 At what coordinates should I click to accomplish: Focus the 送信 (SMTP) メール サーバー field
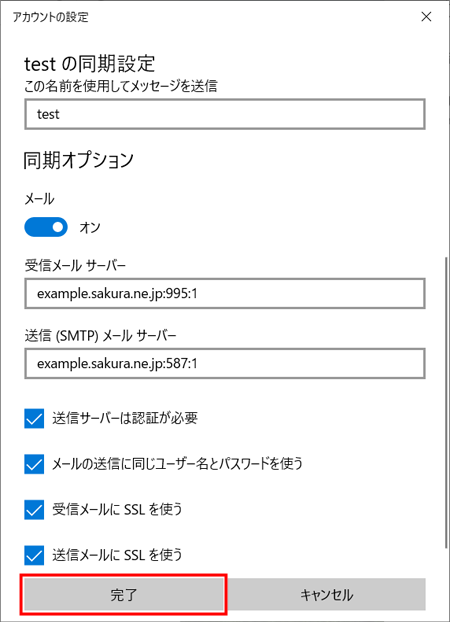pos(225,363)
